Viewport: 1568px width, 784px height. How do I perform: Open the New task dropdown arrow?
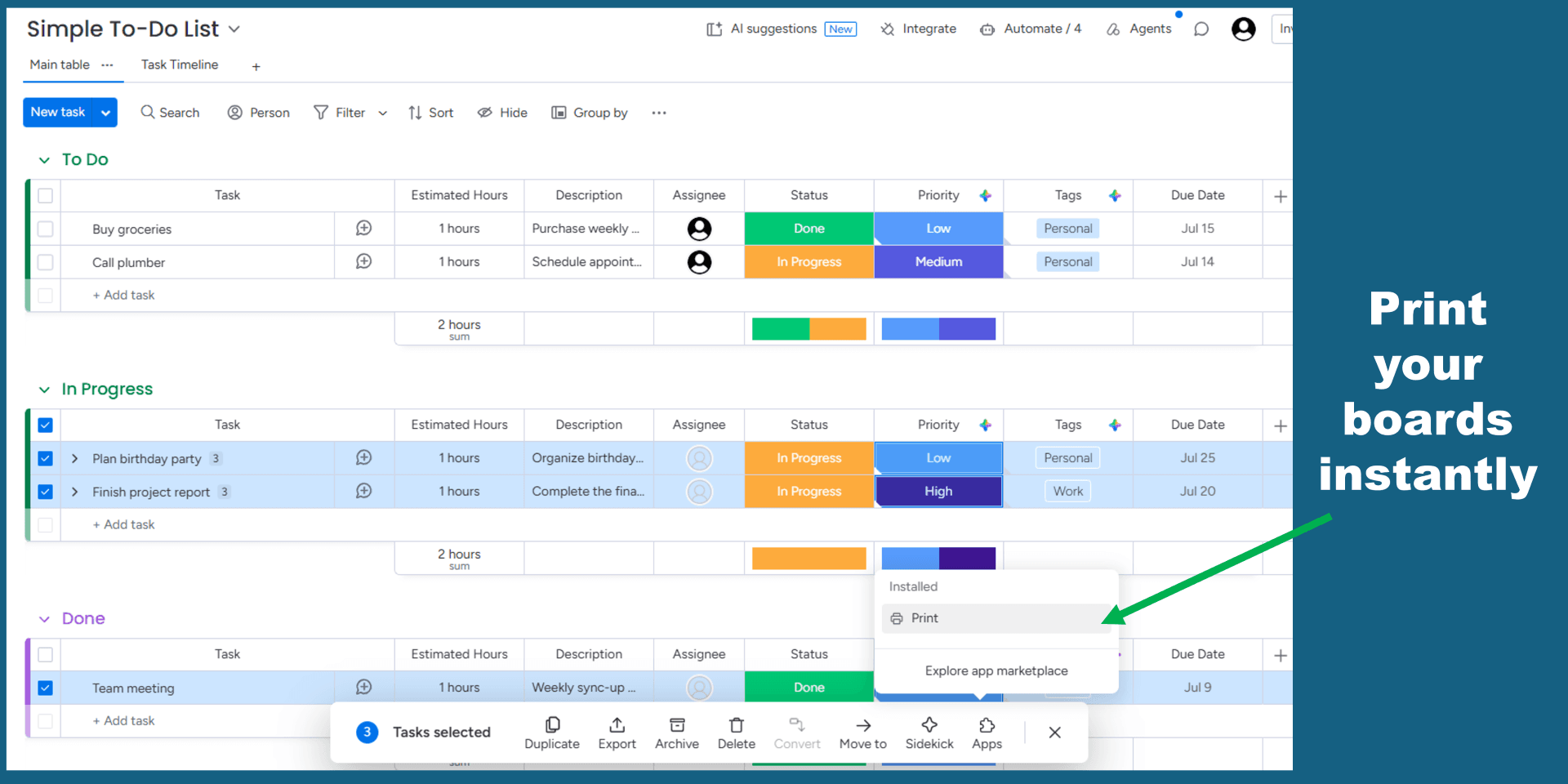(106, 113)
